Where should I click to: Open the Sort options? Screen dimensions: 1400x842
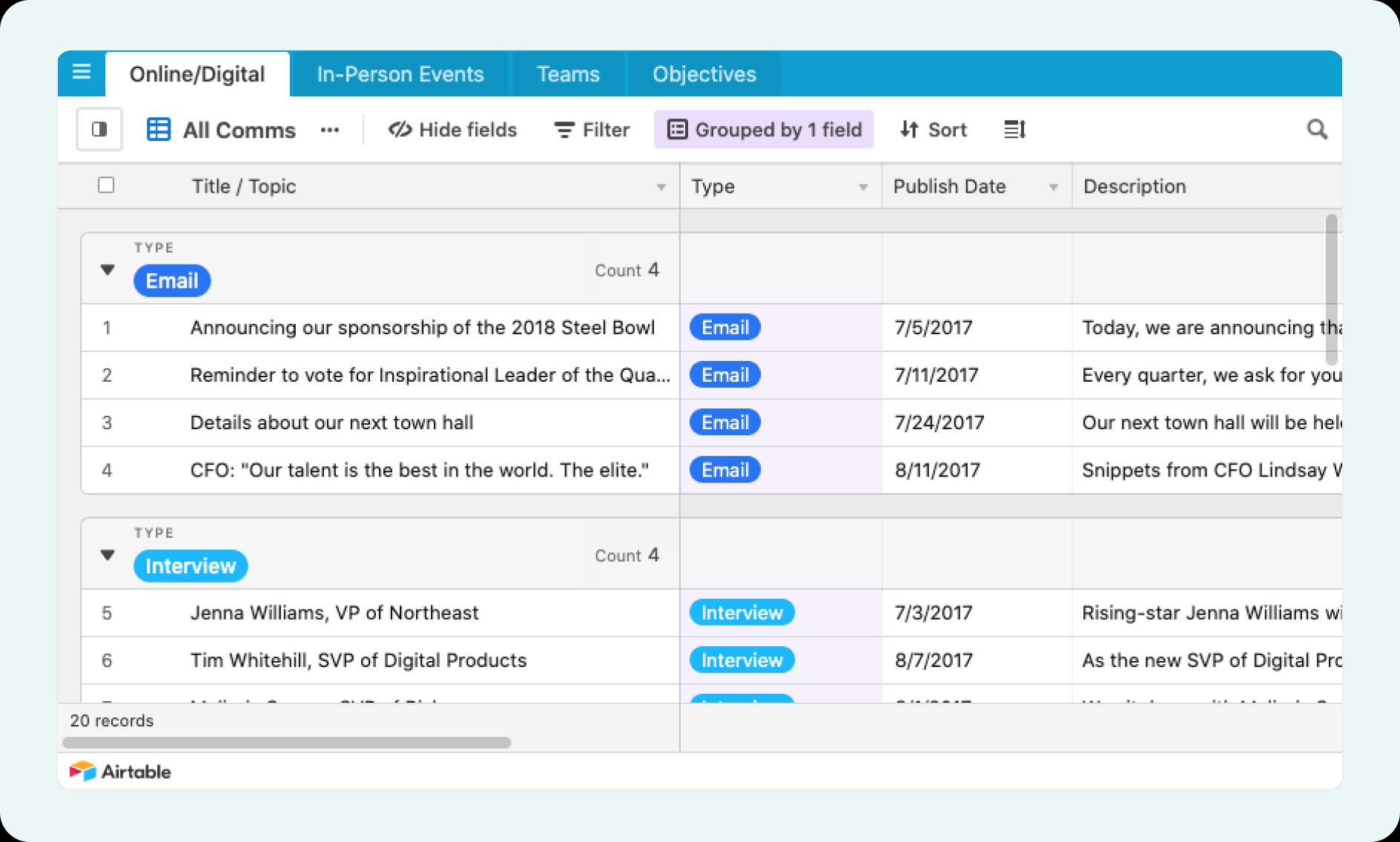tap(933, 130)
